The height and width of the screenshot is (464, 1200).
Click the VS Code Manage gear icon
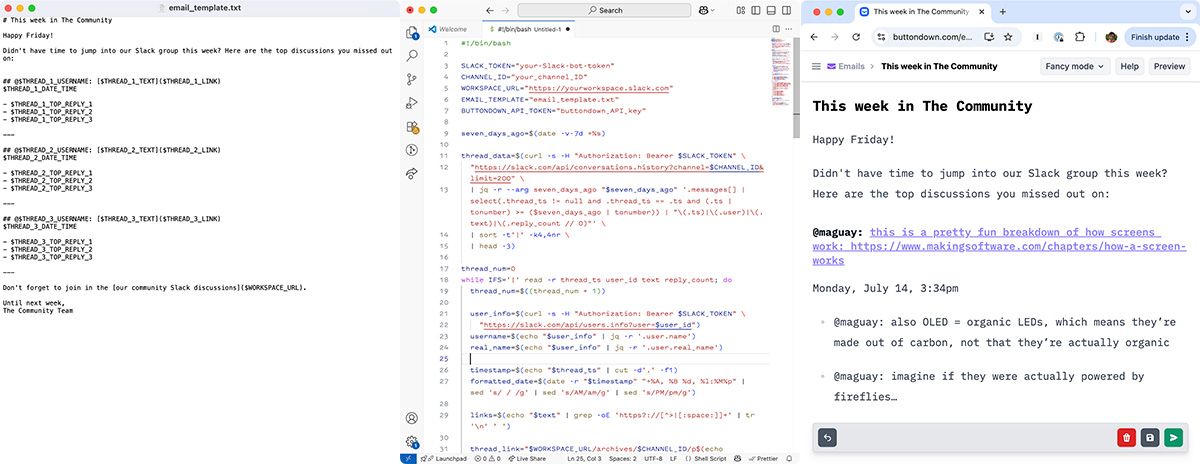pos(411,442)
